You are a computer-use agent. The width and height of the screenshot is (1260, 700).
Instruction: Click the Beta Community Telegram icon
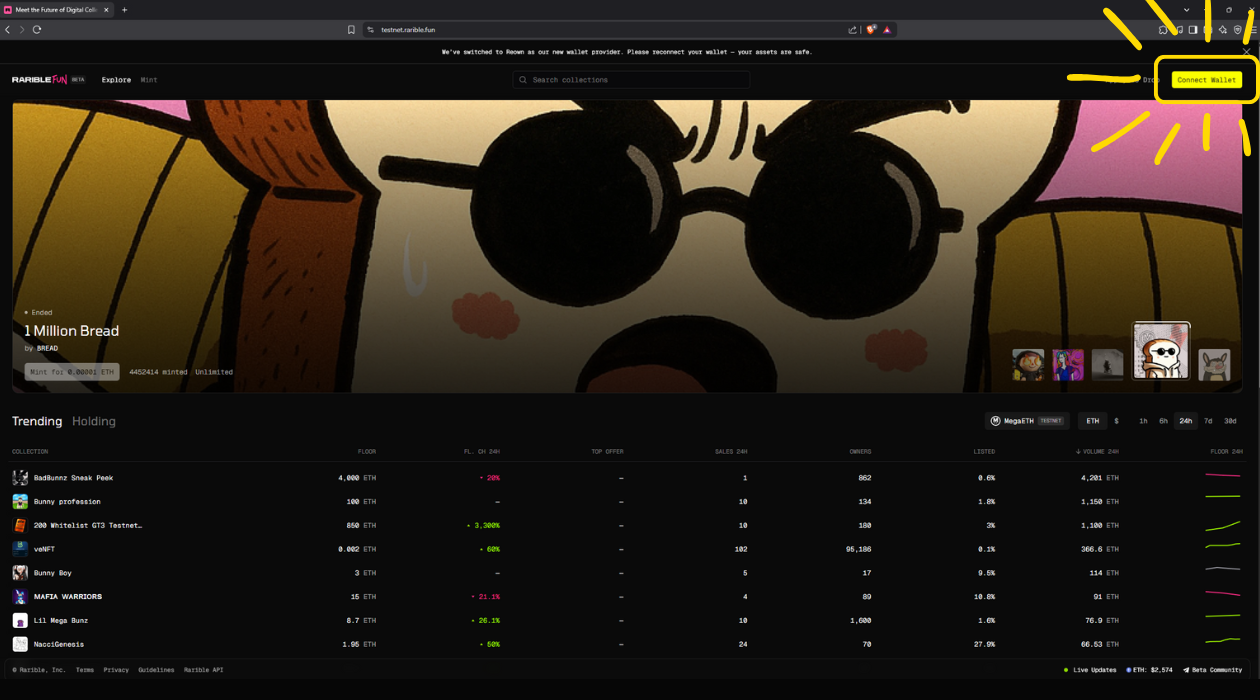coord(1186,670)
